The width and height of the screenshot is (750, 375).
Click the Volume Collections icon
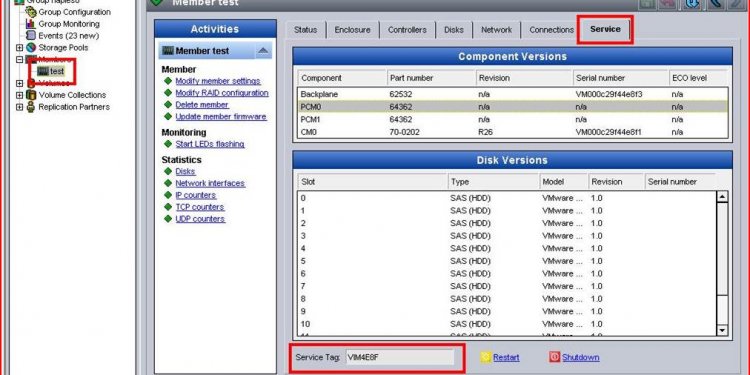[x=31, y=95]
